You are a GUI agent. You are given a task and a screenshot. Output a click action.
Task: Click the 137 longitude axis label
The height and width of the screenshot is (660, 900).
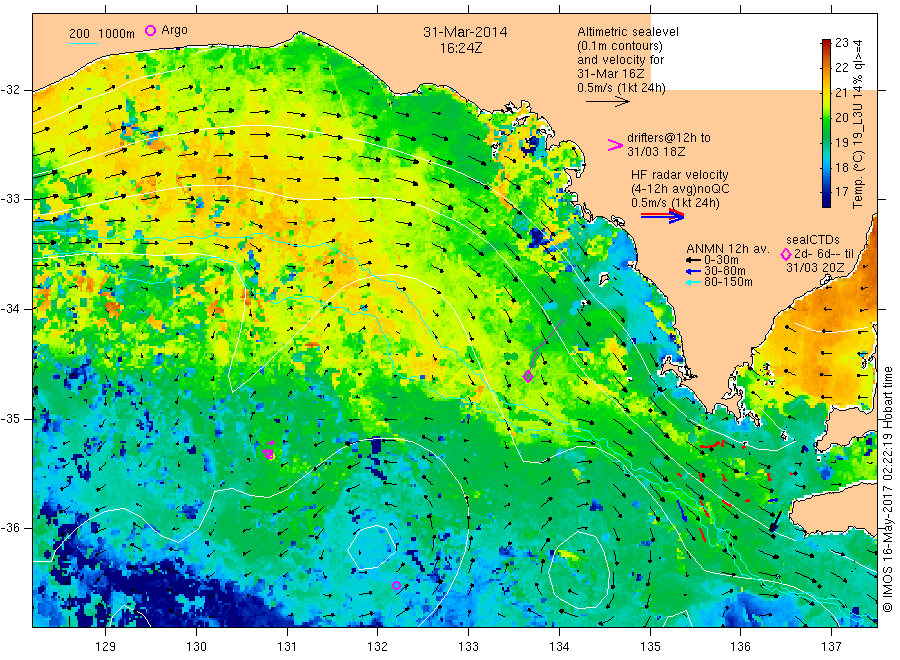pyautogui.click(x=831, y=647)
